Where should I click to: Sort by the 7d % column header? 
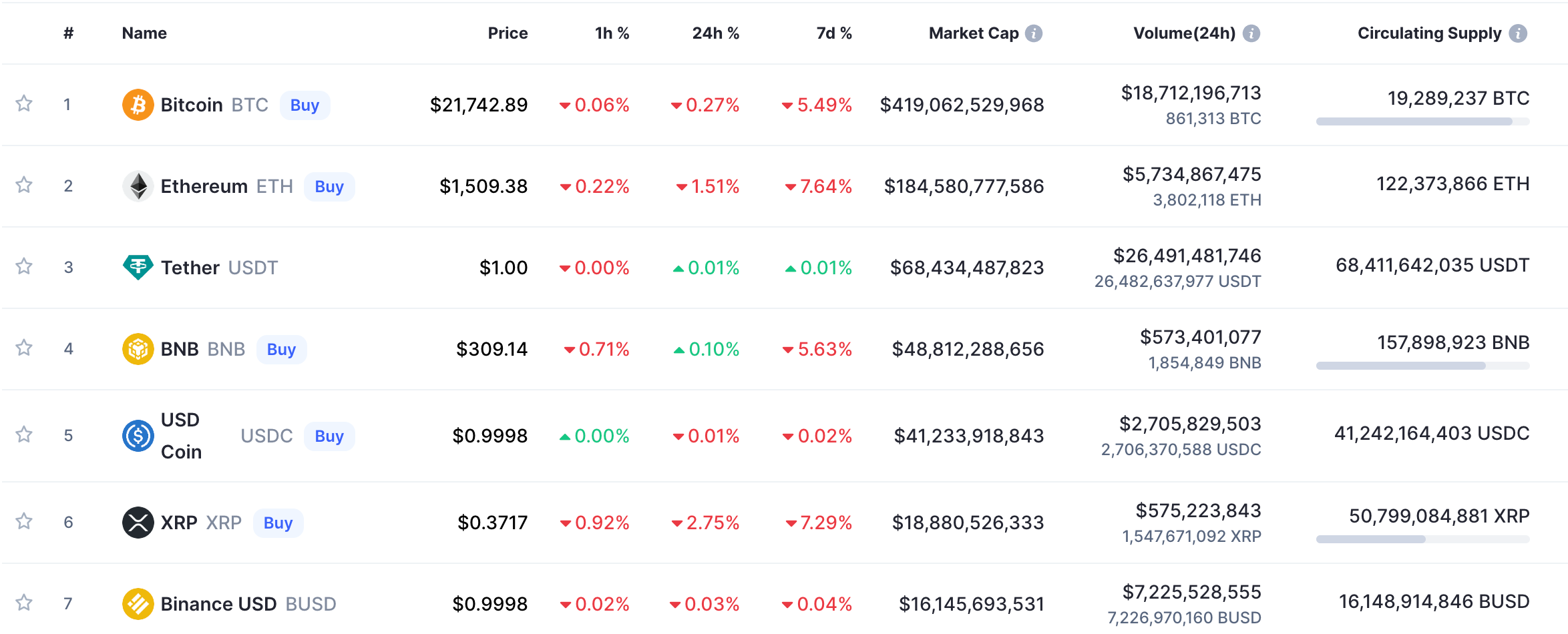(834, 33)
